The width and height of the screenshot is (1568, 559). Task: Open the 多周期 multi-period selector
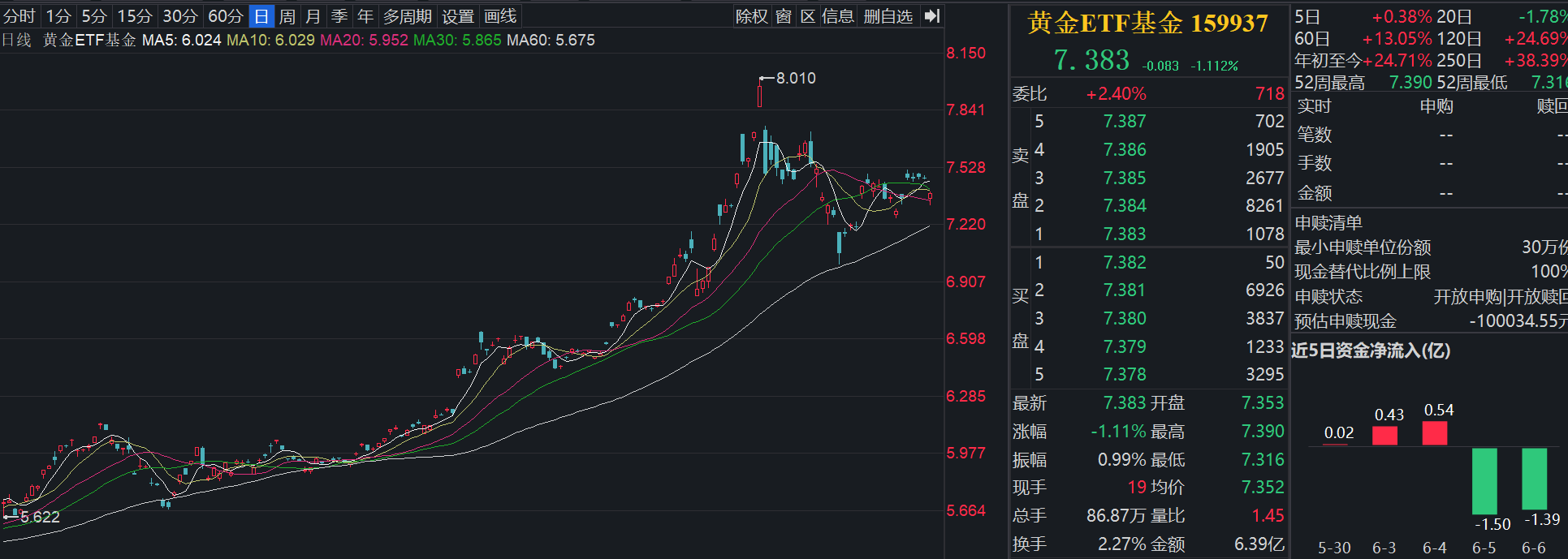point(408,16)
